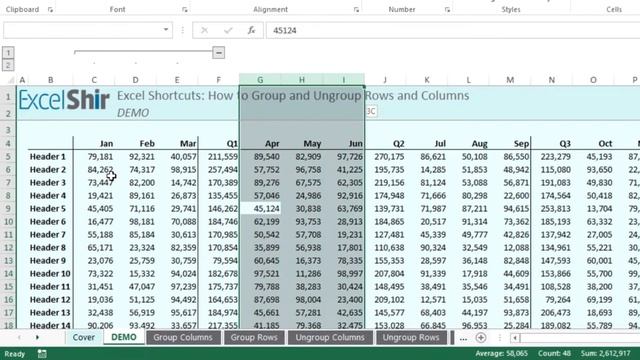This screenshot has width=640, height=360.
Task: Select the Header 10 label cell
Action: pyautogui.click(x=50, y=273)
